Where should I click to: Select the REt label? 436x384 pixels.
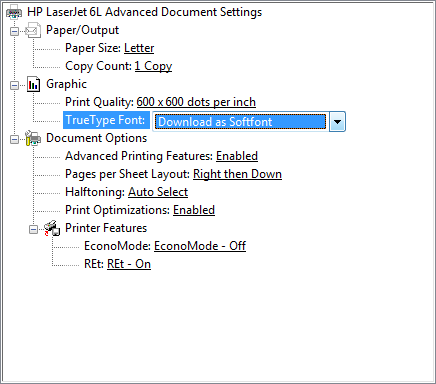(x=94, y=264)
